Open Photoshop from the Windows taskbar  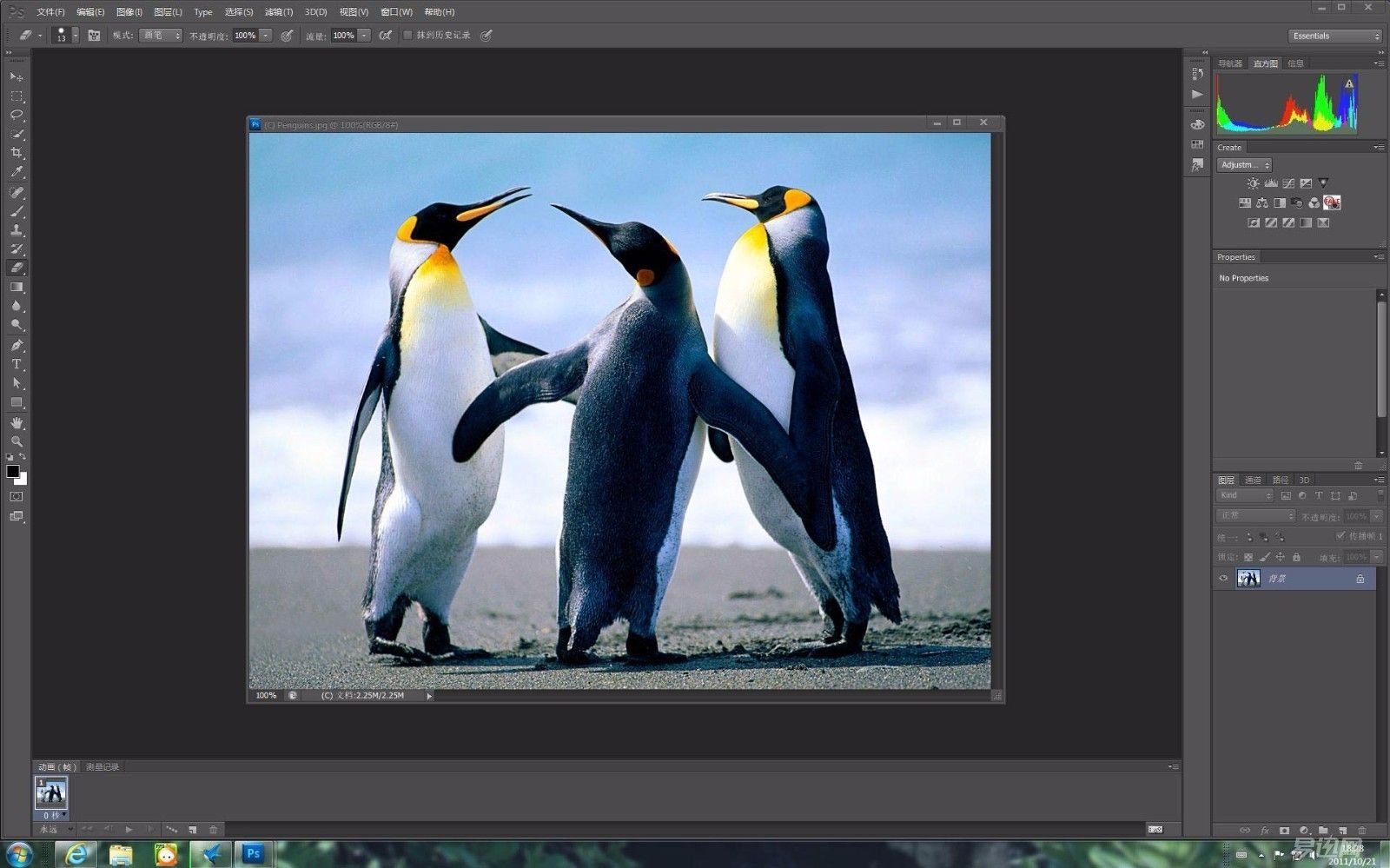tap(254, 854)
